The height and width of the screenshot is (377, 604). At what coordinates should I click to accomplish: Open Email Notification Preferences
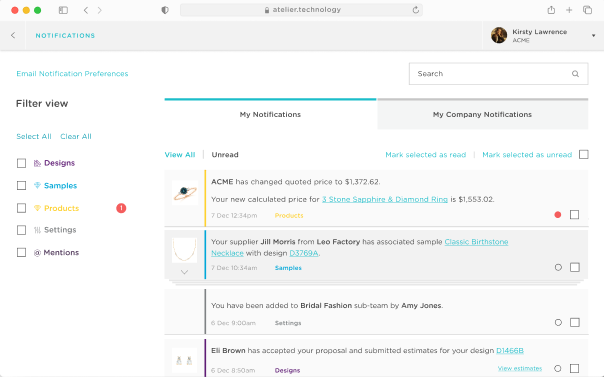coord(72,74)
